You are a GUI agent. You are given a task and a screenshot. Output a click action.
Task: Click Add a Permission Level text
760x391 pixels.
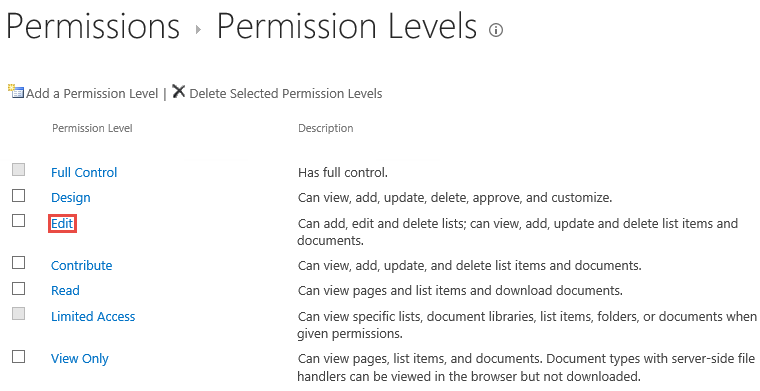pos(92,94)
